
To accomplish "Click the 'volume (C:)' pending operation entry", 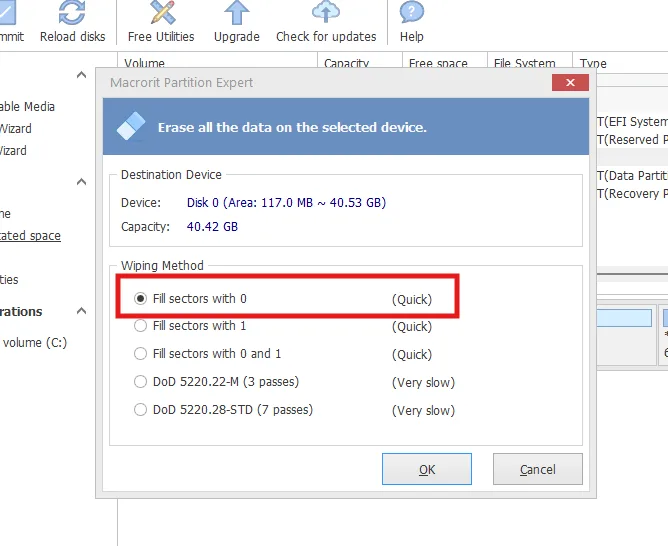I will click(35, 342).
